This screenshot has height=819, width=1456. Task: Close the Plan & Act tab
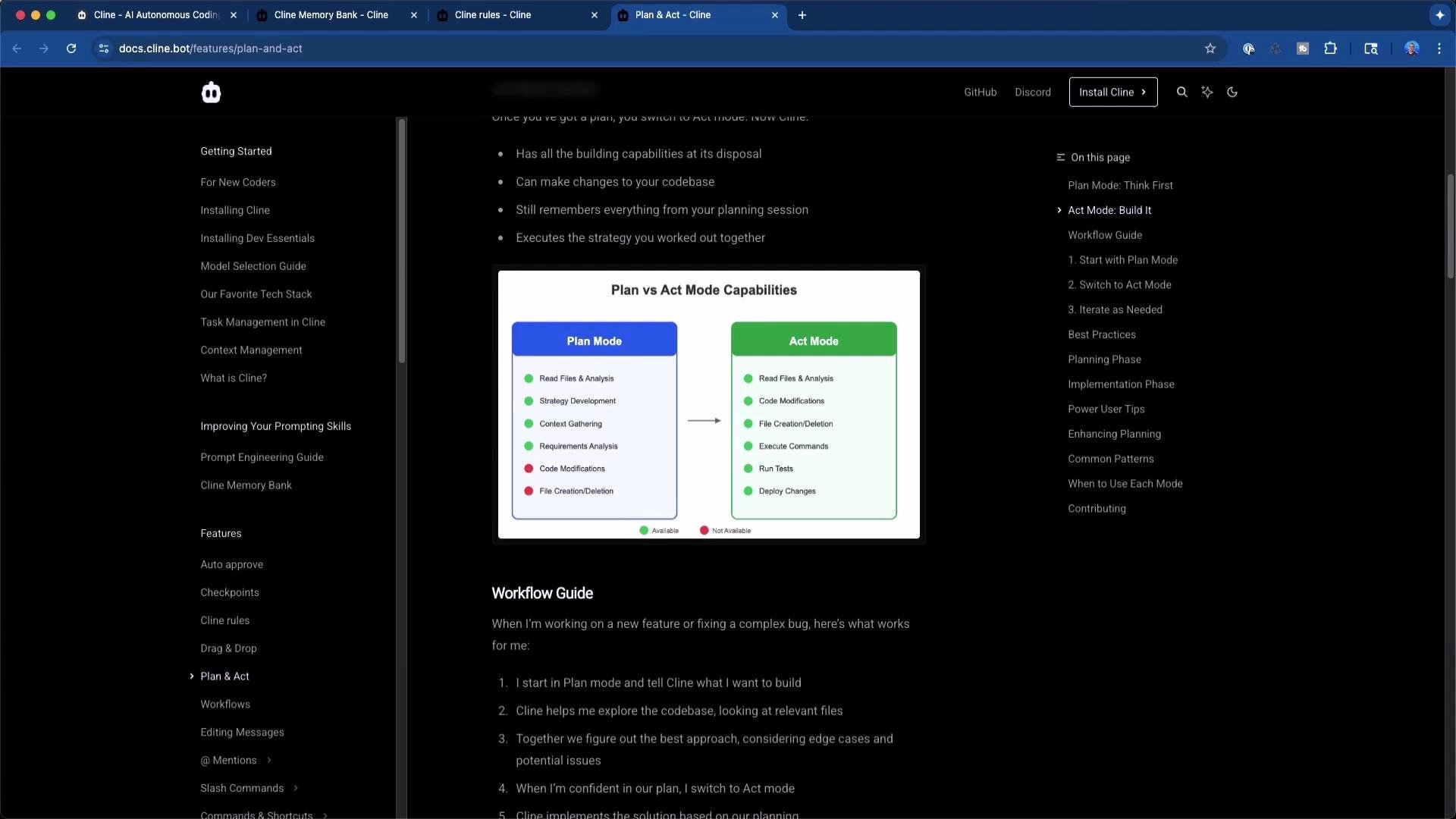[774, 15]
